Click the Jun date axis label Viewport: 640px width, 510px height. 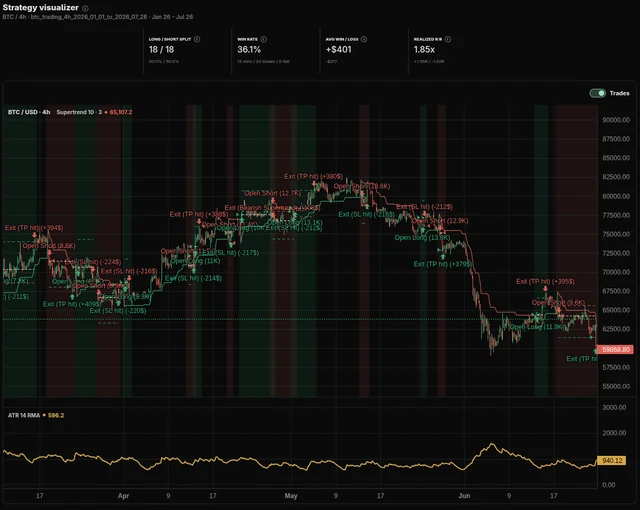464,496
